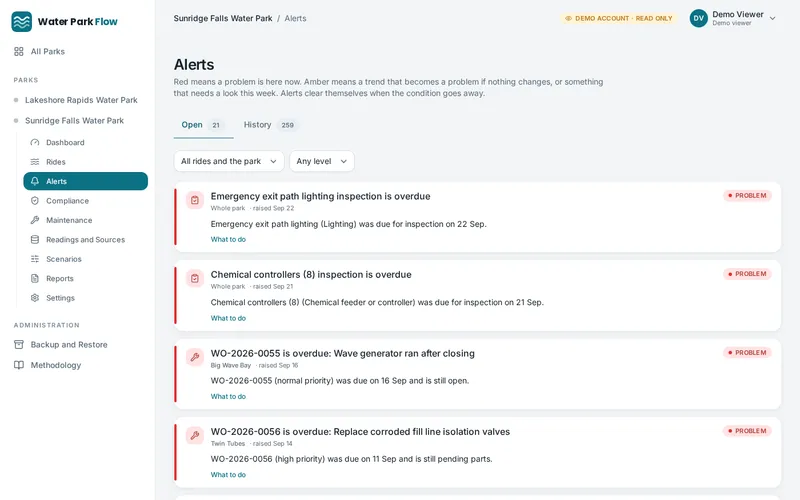Click Chemical controllers (8) inspection alert title
800x500 pixels.
click(x=311, y=274)
